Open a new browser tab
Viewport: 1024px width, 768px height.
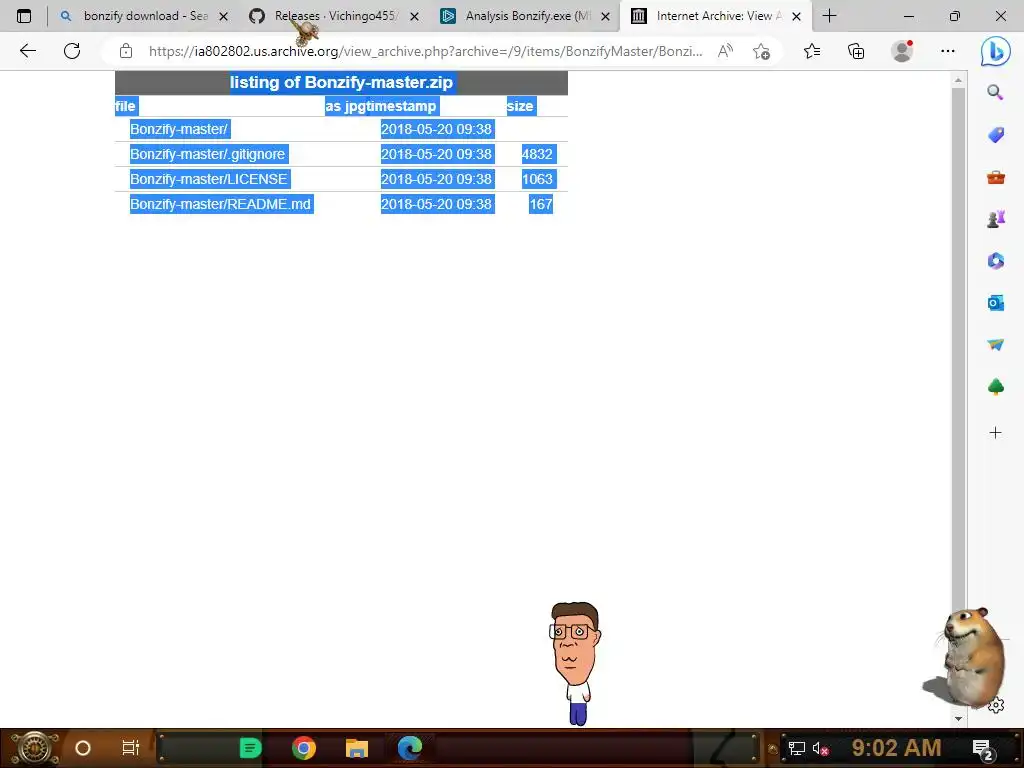(x=829, y=16)
